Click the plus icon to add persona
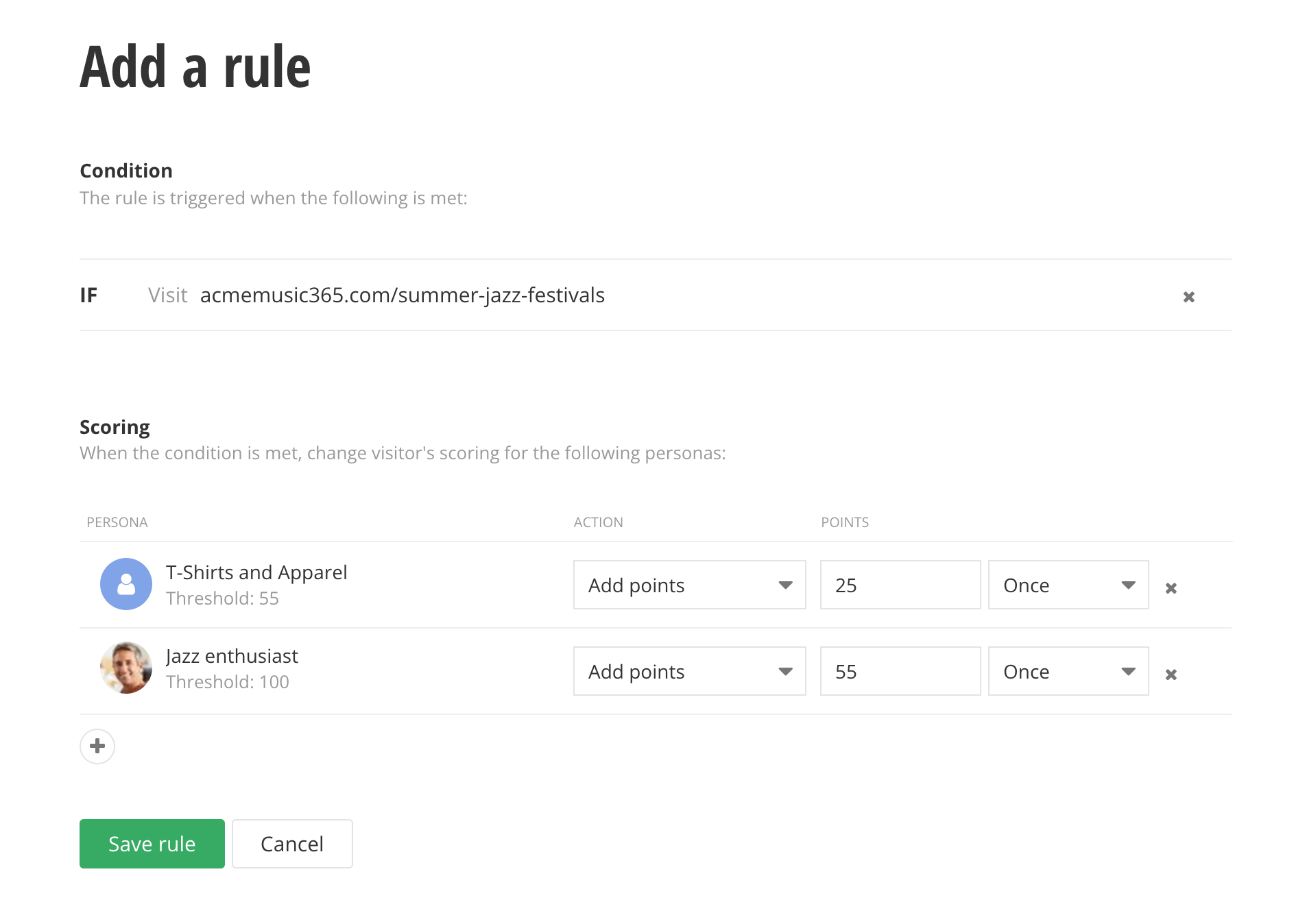Screen dimensions: 1307x924 coord(97,746)
